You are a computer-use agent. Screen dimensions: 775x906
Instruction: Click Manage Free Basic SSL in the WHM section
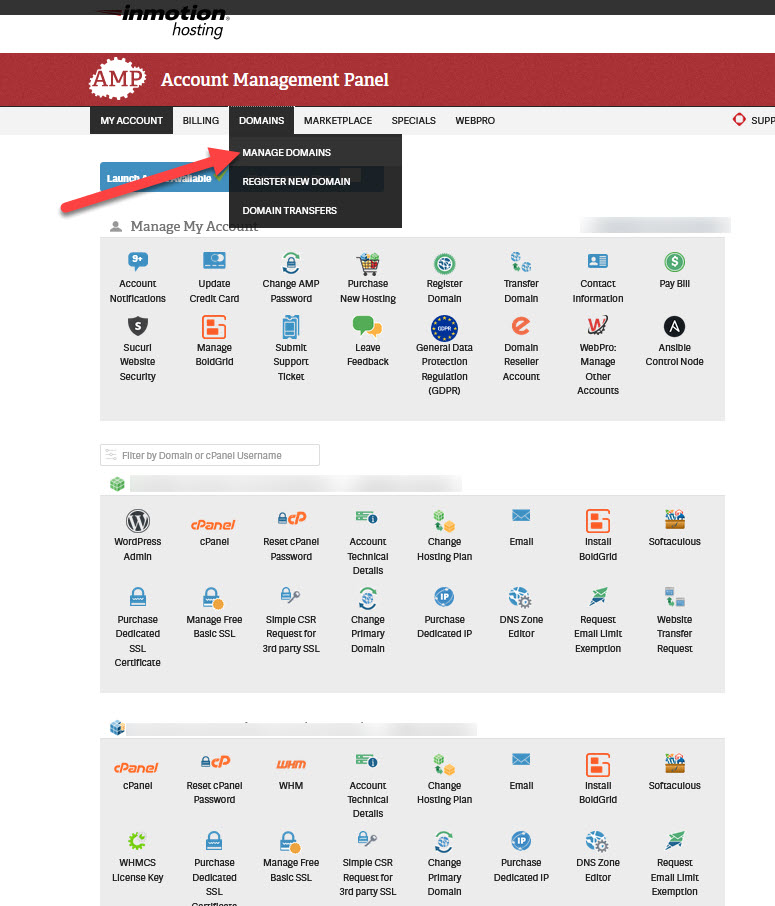(290, 842)
